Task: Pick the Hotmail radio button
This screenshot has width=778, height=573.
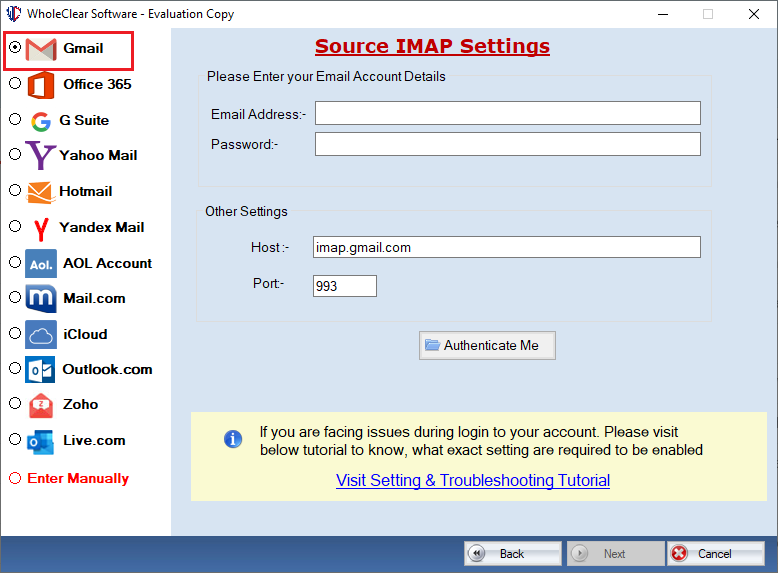Action: point(15,190)
